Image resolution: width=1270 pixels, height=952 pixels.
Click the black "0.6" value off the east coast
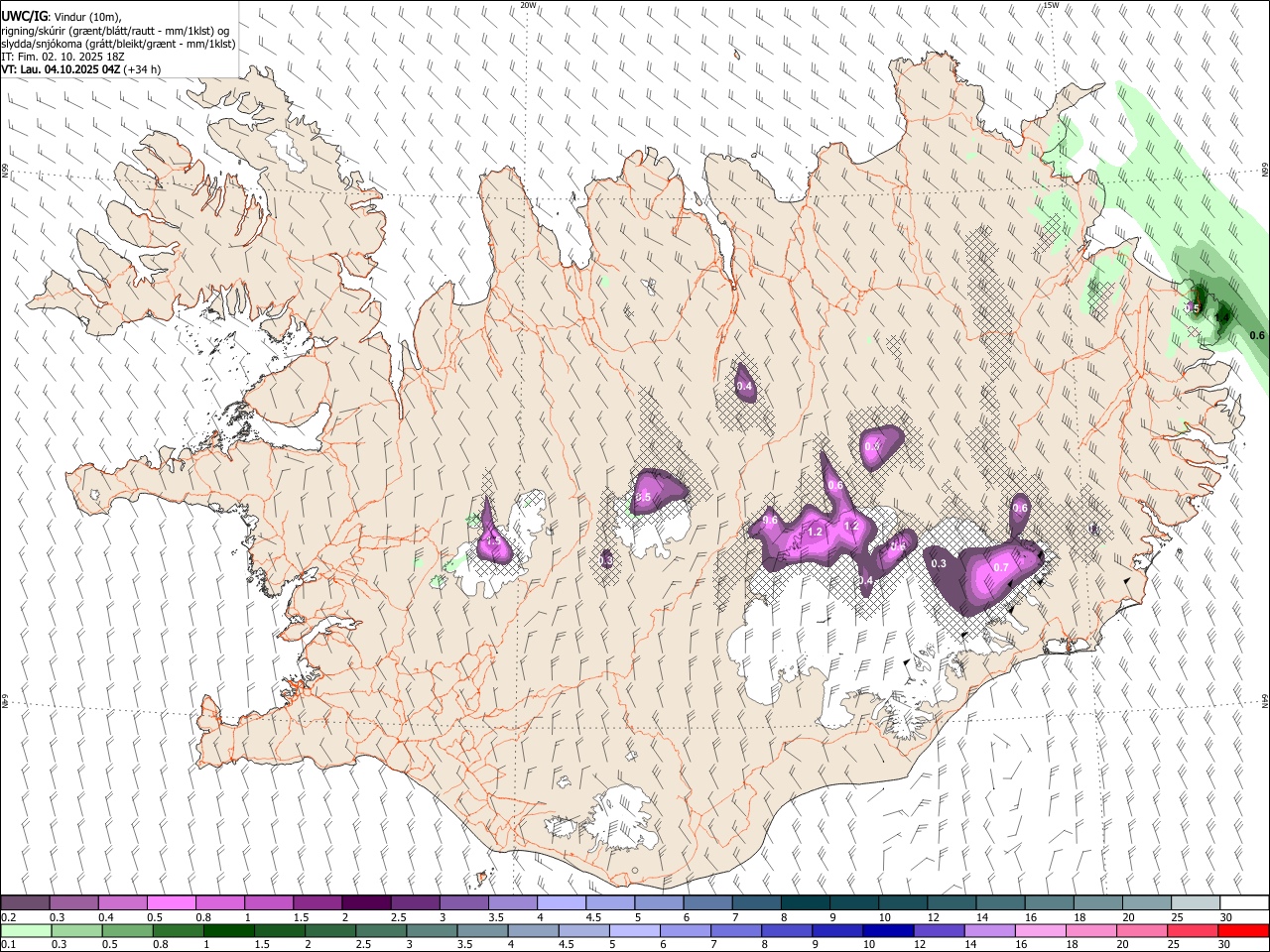pos(1257,335)
